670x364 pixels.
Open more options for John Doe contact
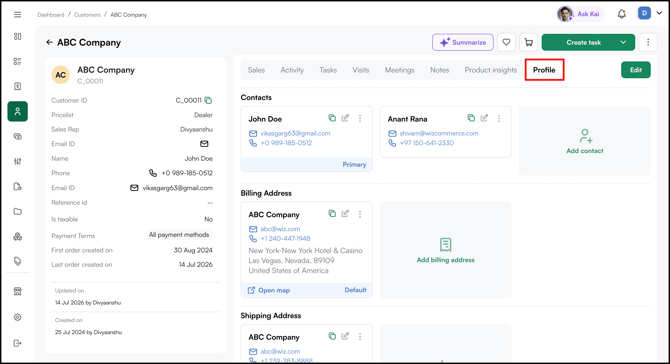pyautogui.click(x=360, y=118)
